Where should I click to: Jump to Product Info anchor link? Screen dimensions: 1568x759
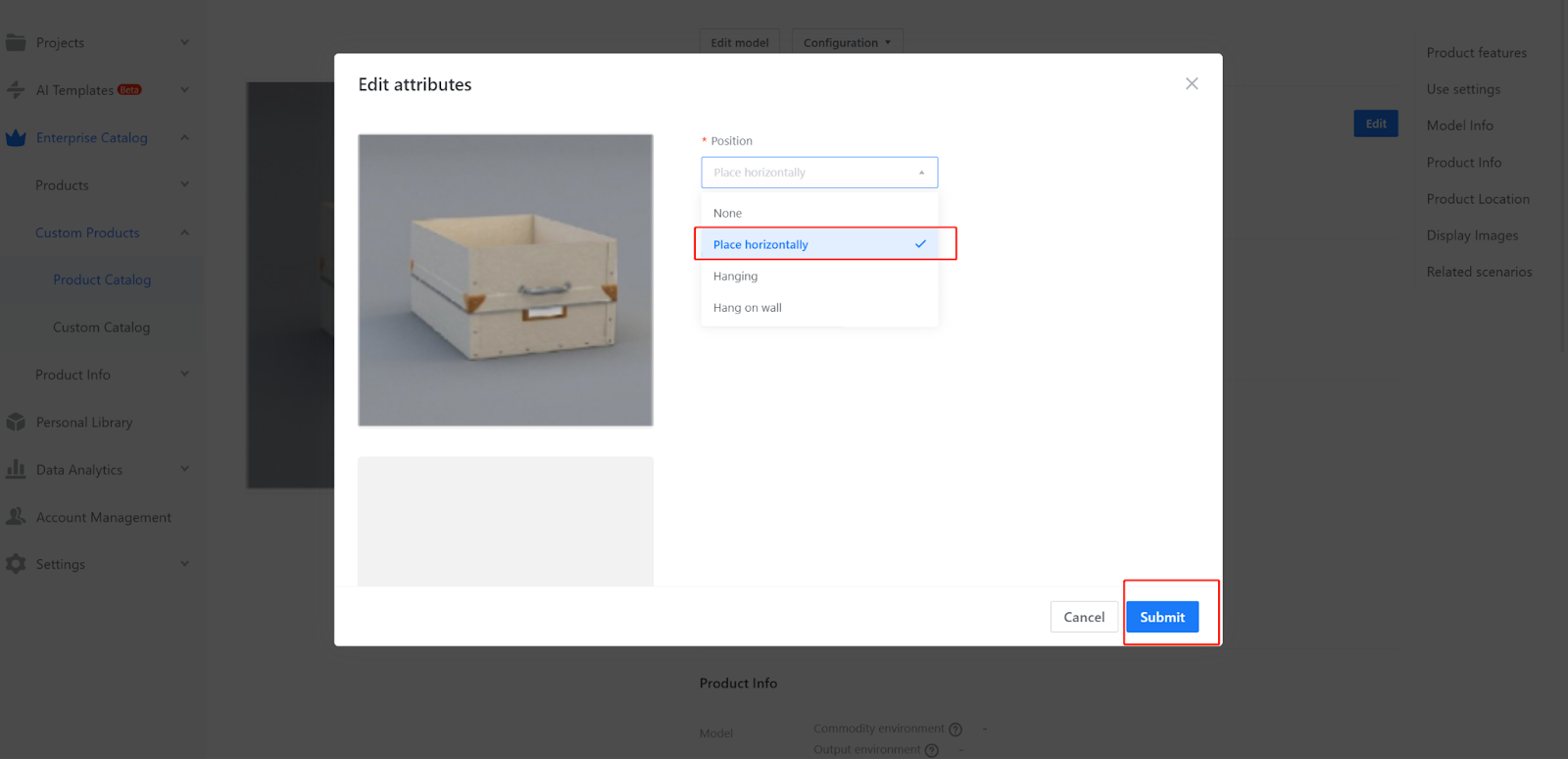pos(1464,163)
